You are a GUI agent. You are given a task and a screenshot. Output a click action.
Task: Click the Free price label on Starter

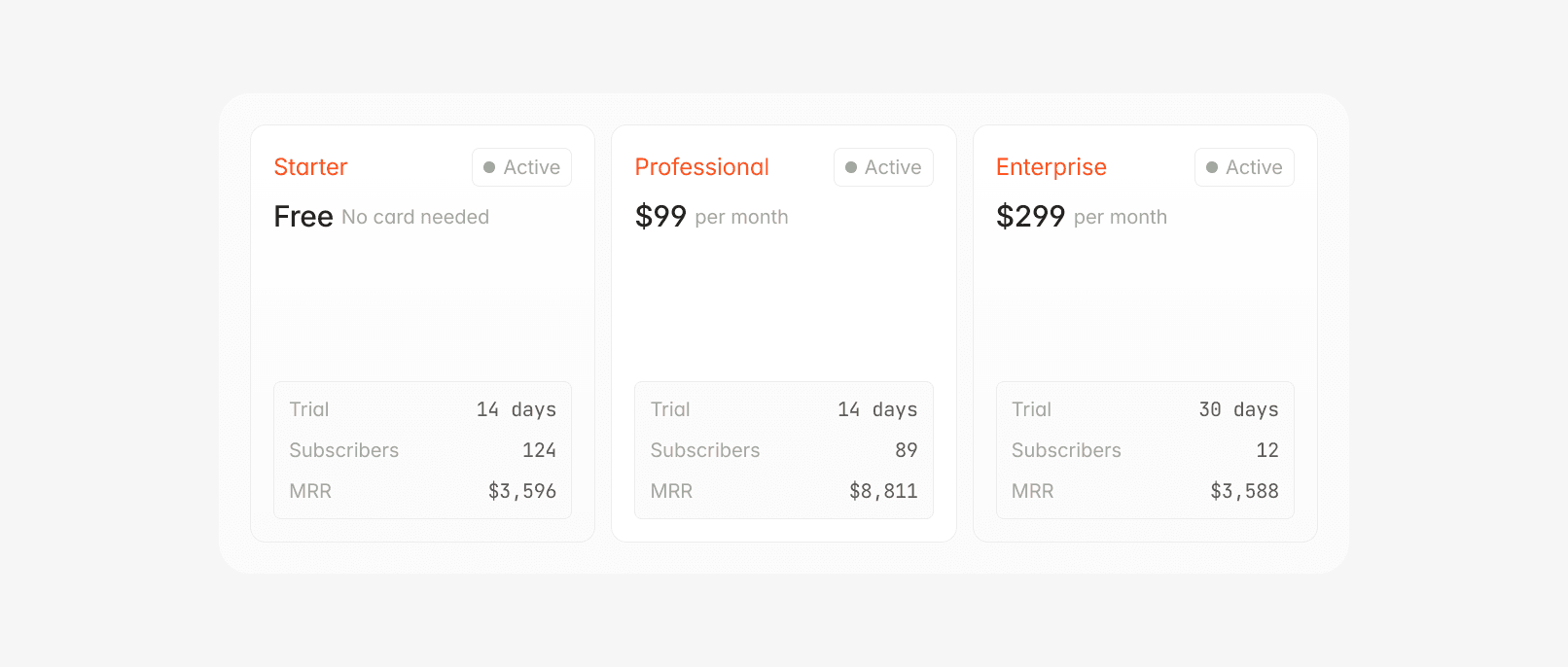pyautogui.click(x=303, y=216)
